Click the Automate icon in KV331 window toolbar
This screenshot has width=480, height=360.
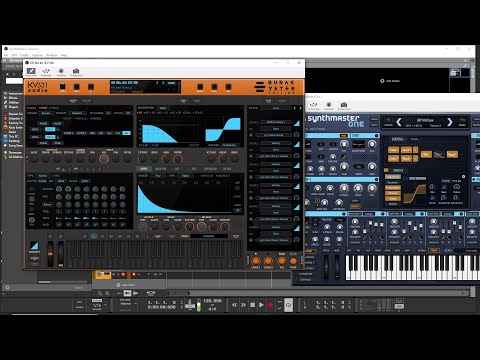46,72
